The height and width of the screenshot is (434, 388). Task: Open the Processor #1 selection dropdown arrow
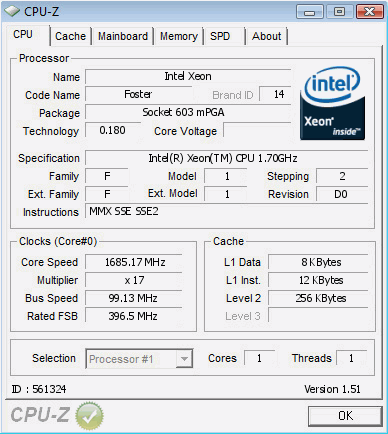(x=184, y=359)
